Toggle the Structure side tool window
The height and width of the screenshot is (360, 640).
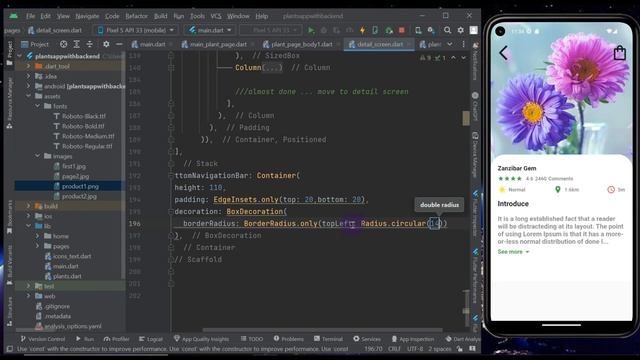click(9, 312)
